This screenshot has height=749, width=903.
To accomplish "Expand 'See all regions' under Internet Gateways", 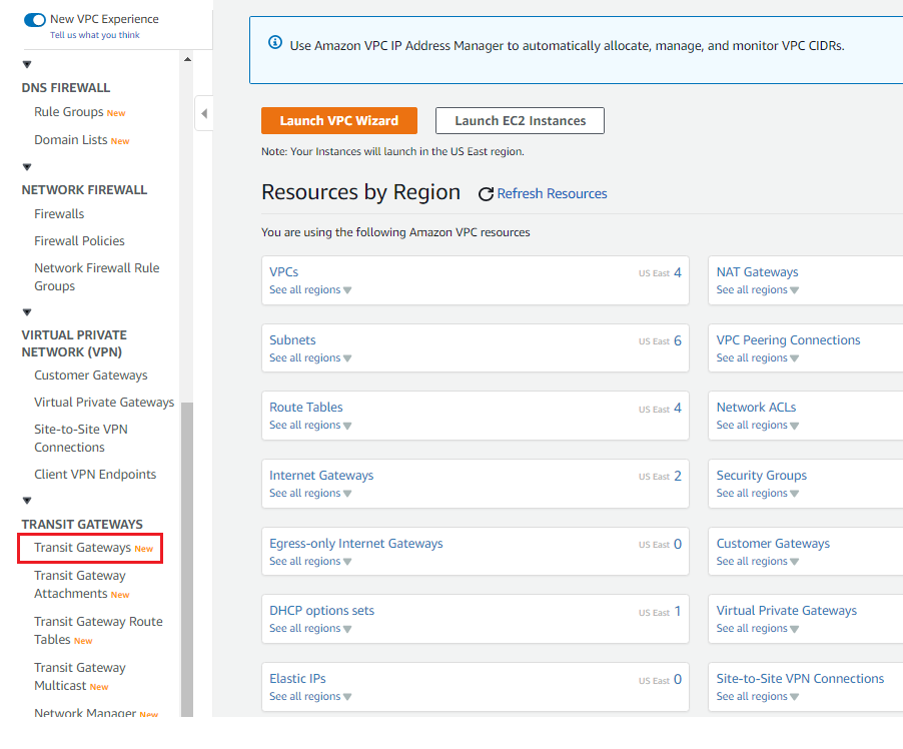I will point(310,493).
